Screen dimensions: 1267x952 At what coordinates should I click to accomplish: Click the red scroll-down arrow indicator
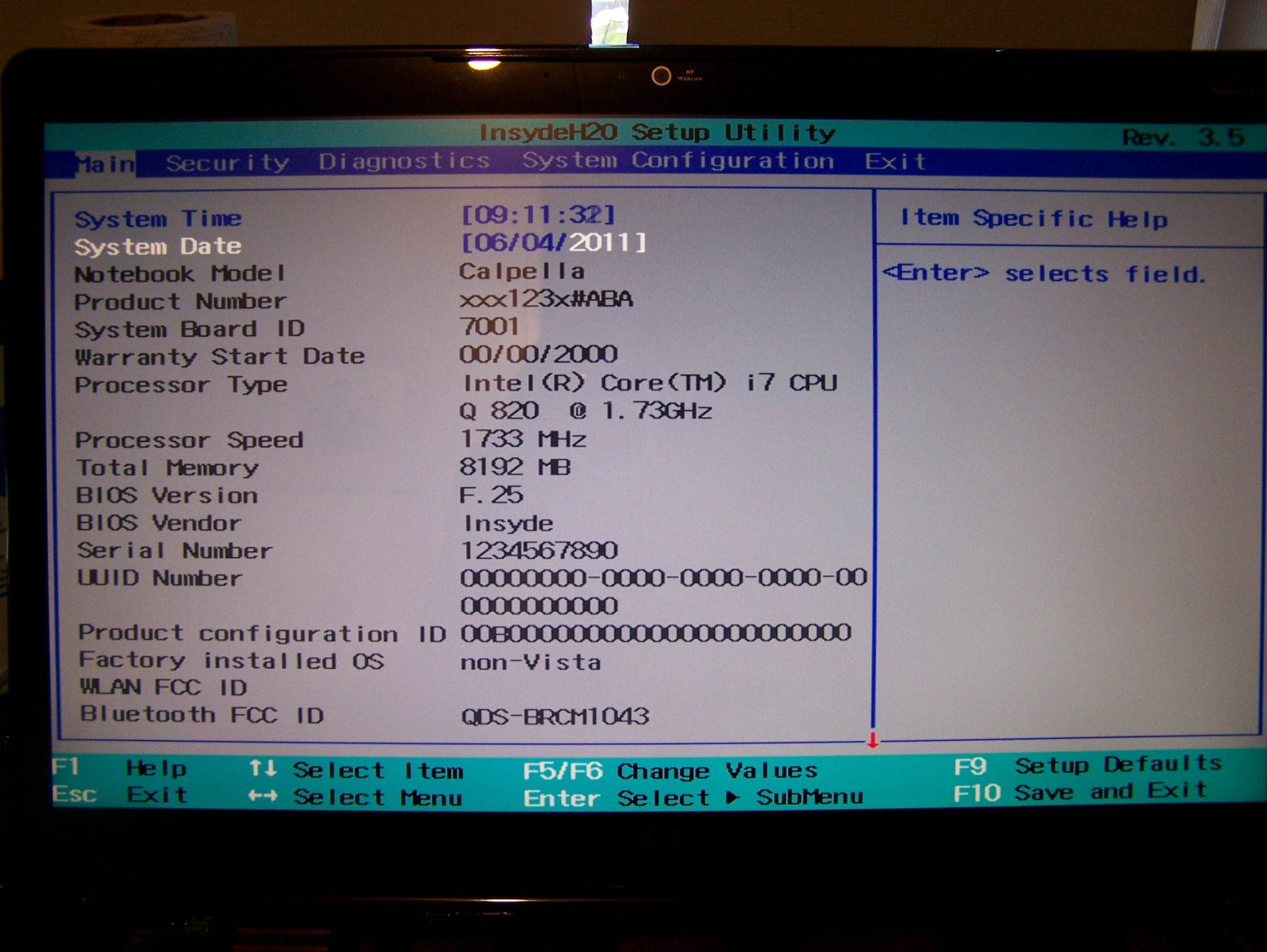873,740
